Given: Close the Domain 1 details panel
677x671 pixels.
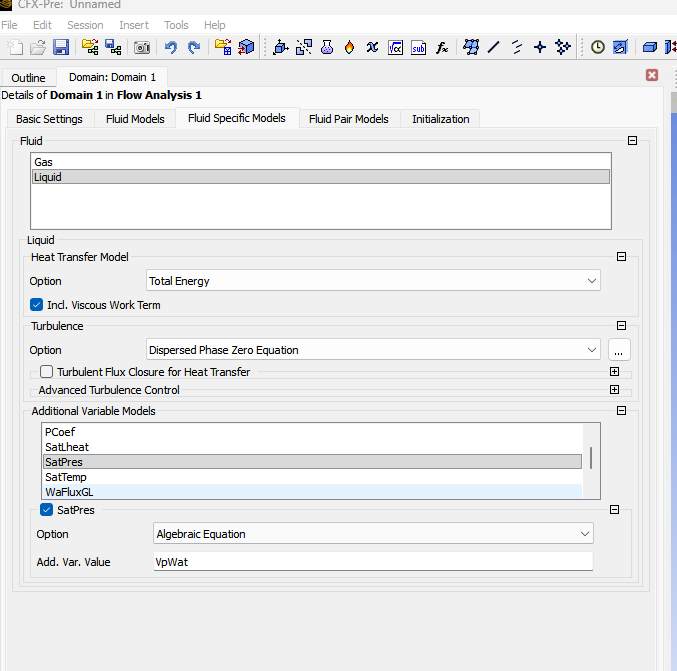Looking at the screenshot, I should tap(652, 75).
